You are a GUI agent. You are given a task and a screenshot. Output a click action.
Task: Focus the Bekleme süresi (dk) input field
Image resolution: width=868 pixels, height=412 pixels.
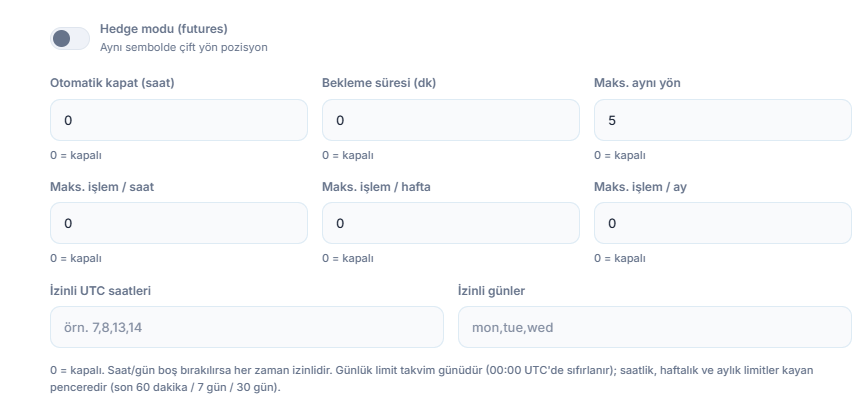(451, 120)
